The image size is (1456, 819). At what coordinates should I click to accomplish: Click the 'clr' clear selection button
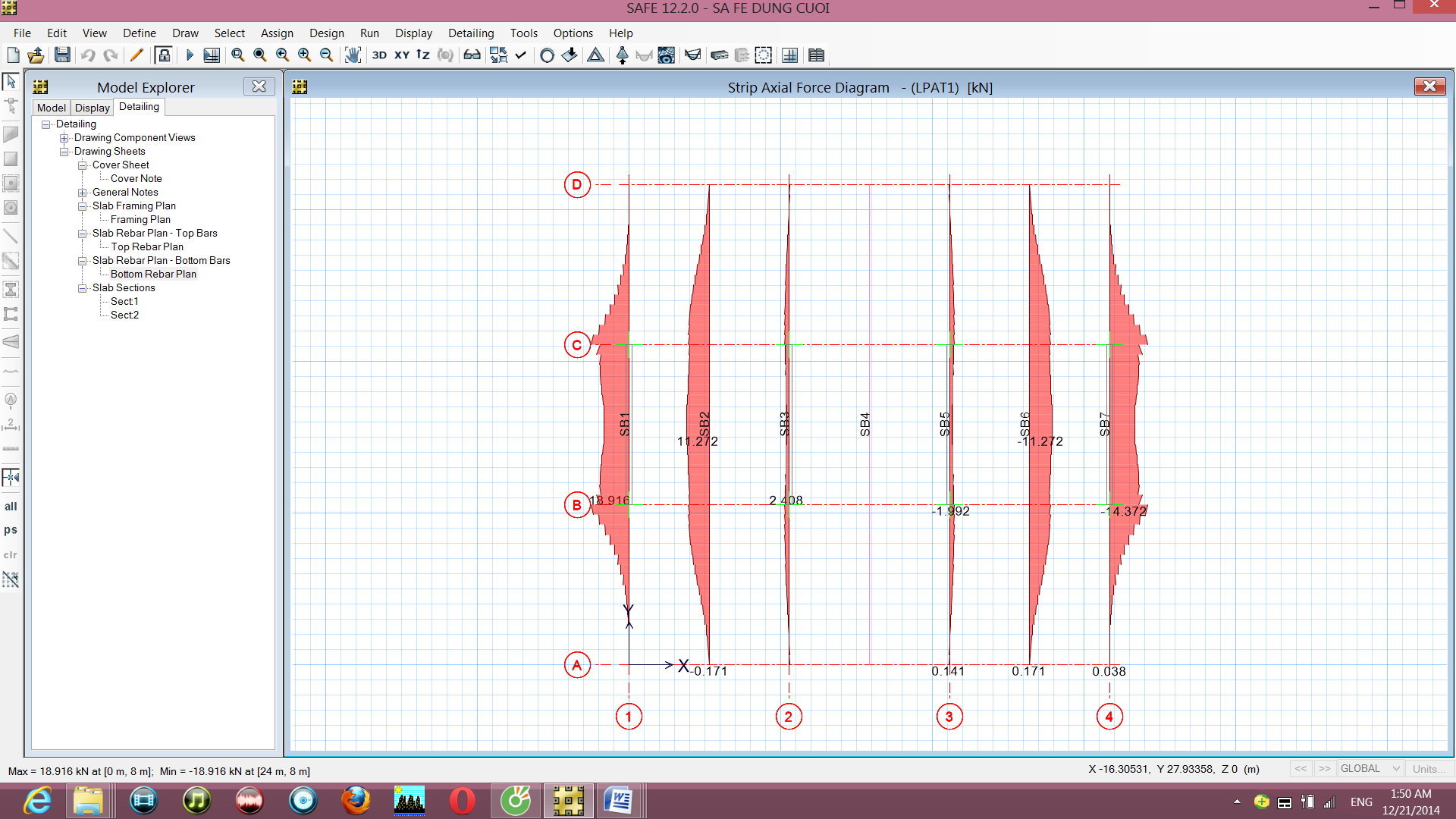pyautogui.click(x=11, y=554)
